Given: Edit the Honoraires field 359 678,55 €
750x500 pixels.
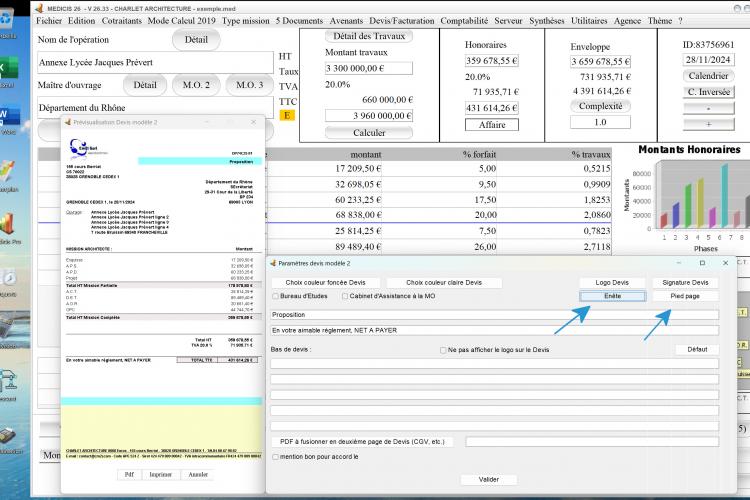Looking at the screenshot, I should coord(492,61).
